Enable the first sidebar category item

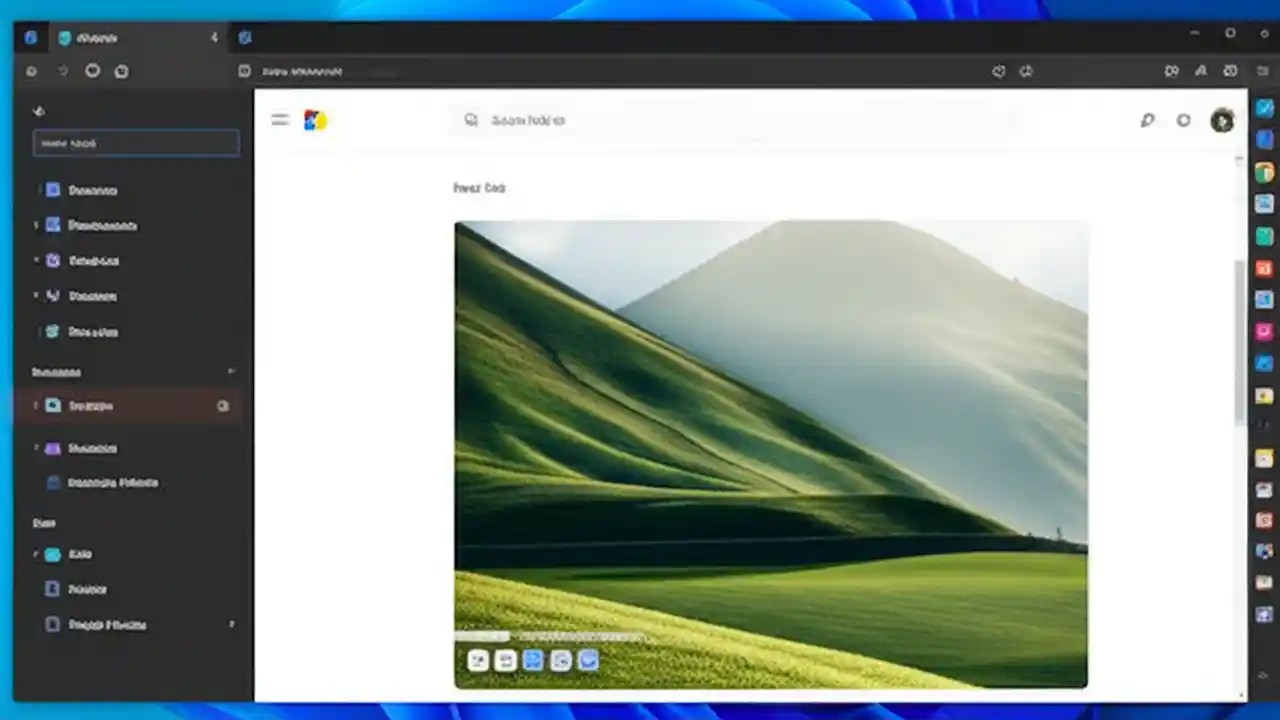click(93, 190)
